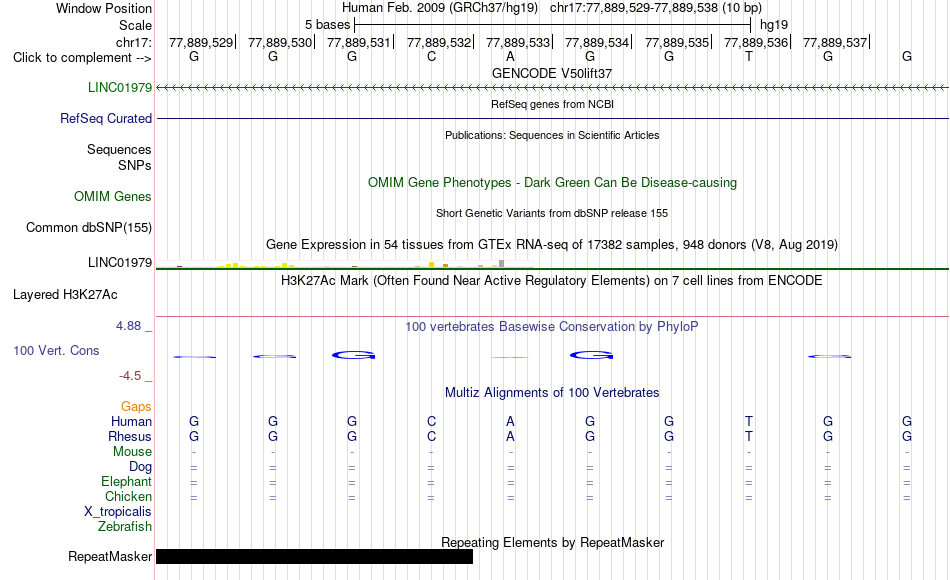Click base A in the complement sequence row
This screenshot has height=580, width=950.
(510, 56)
